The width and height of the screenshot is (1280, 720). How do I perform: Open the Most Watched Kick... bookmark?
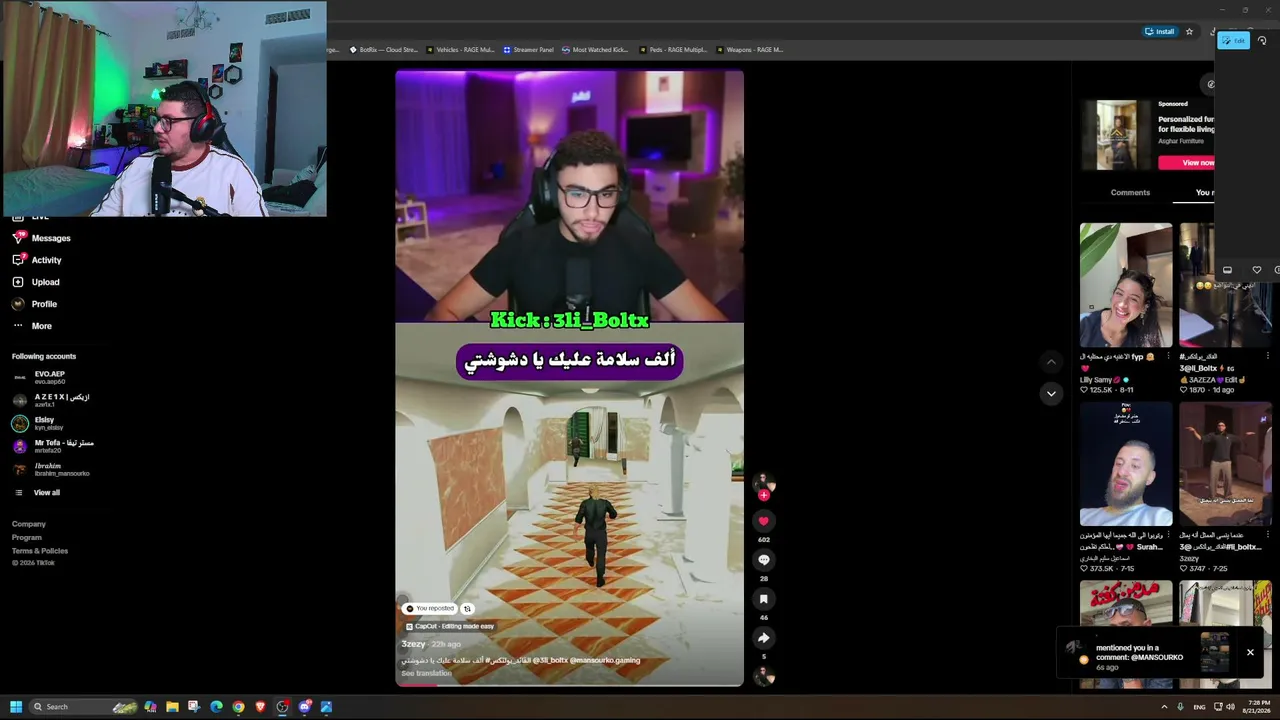(x=595, y=50)
